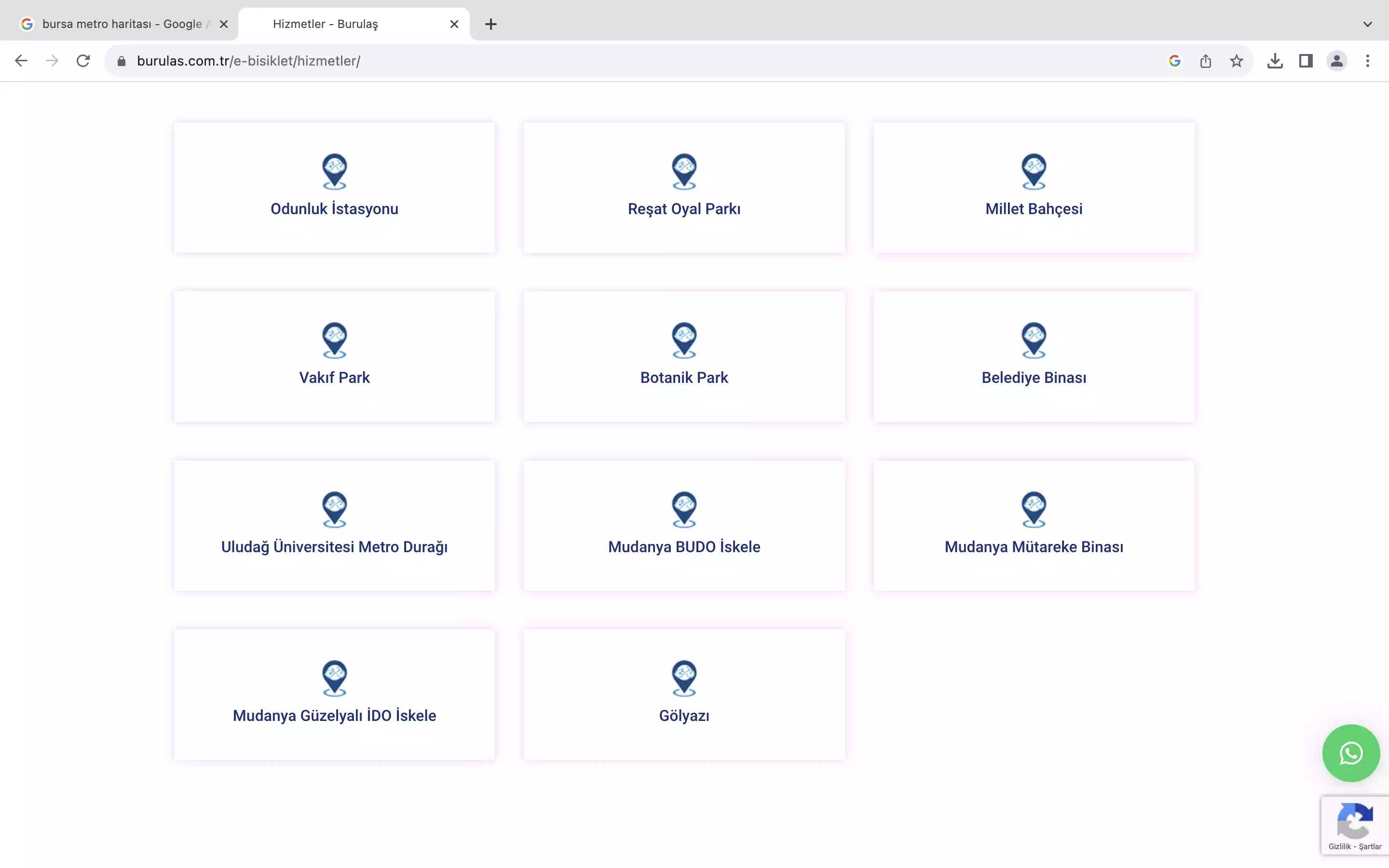This screenshot has height=868, width=1389.
Task: Open the green WhatsApp chat button
Action: coord(1351,753)
